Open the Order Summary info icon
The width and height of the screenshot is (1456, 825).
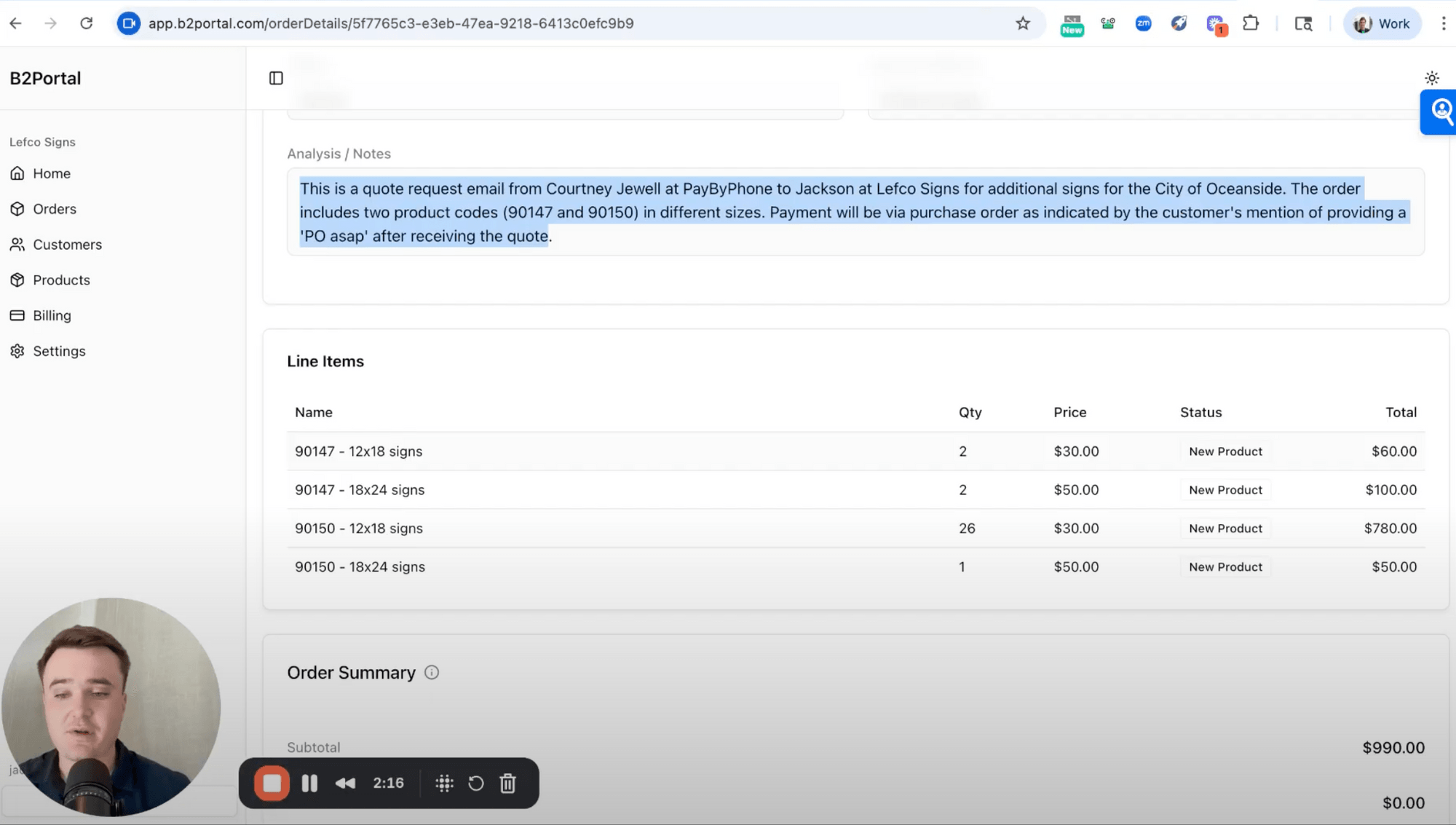pyautogui.click(x=432, y=672)
